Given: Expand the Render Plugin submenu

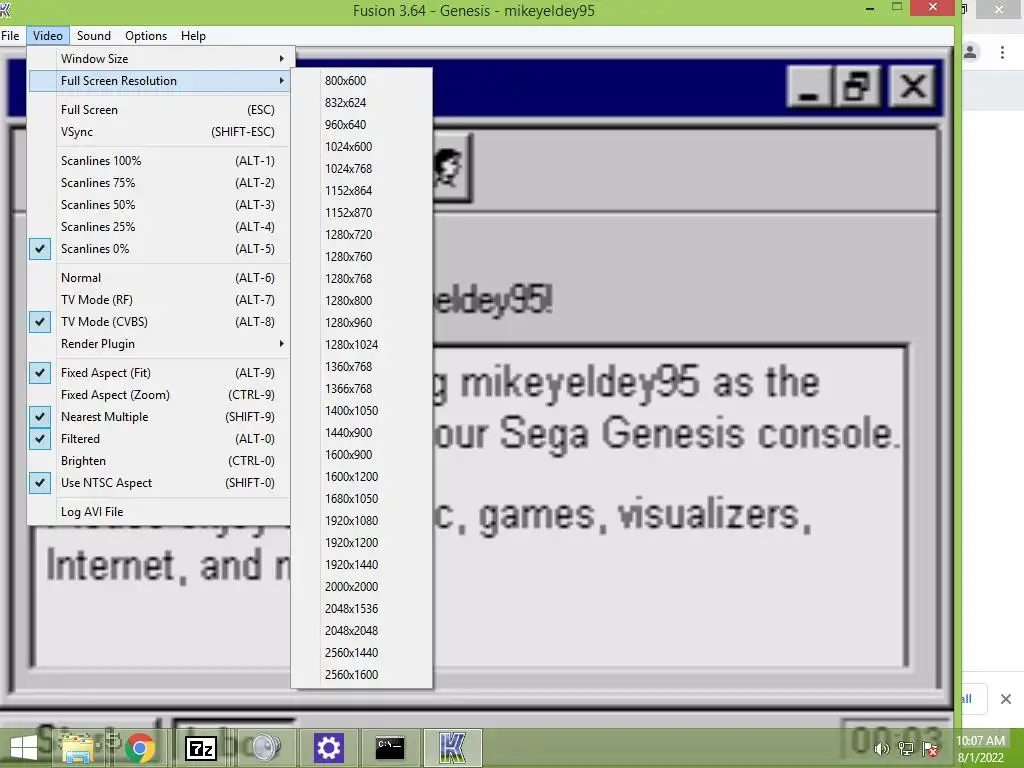Looking at the screenshot, I should pos(159,344).
